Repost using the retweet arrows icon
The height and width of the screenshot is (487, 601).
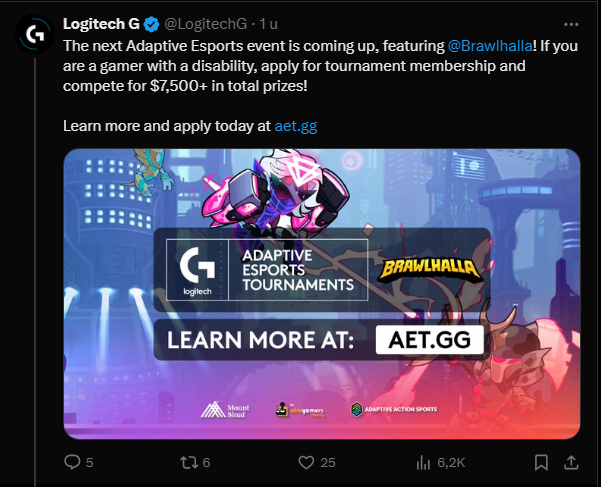click(x=189, y=462)
